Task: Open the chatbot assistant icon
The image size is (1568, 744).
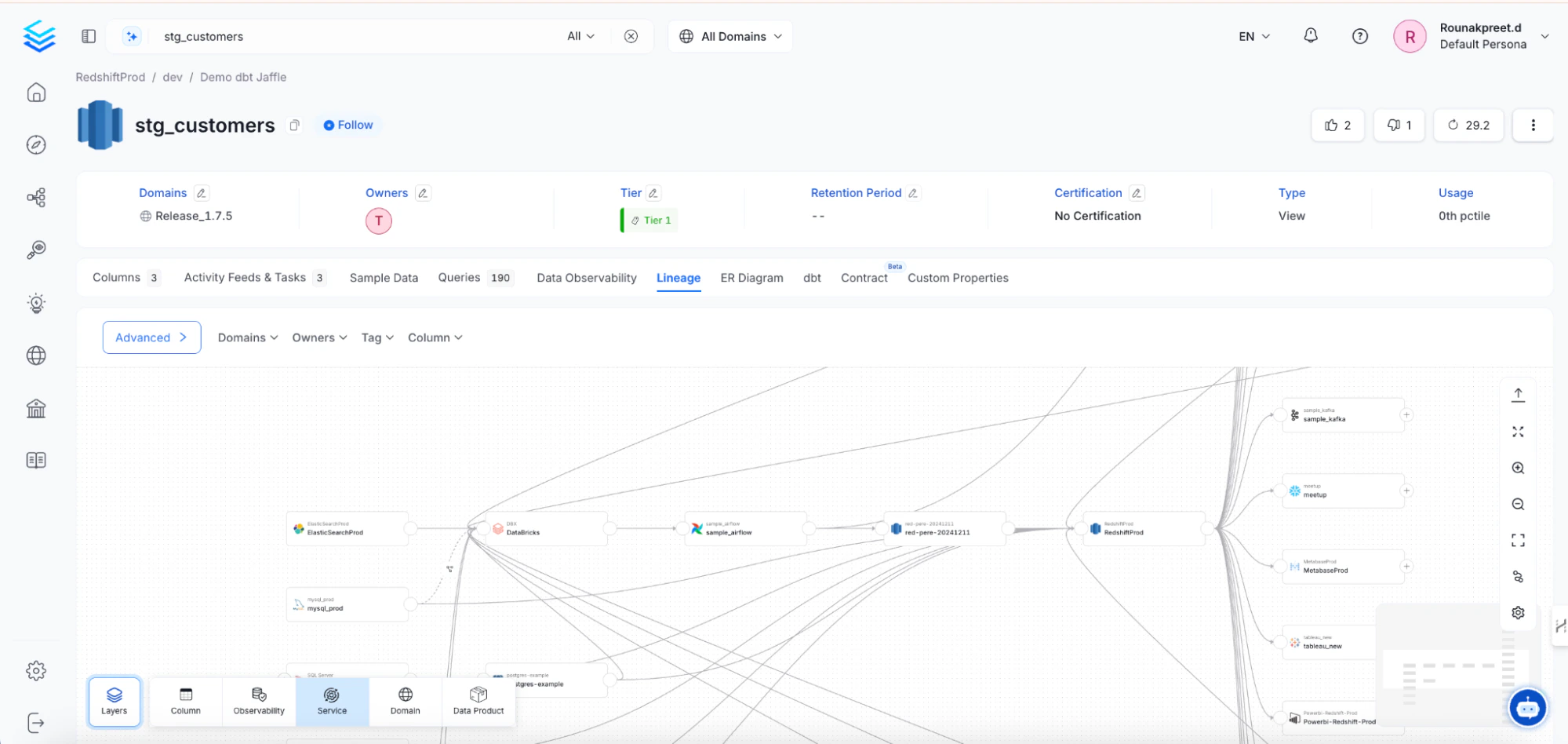Action: point(1528,708)
